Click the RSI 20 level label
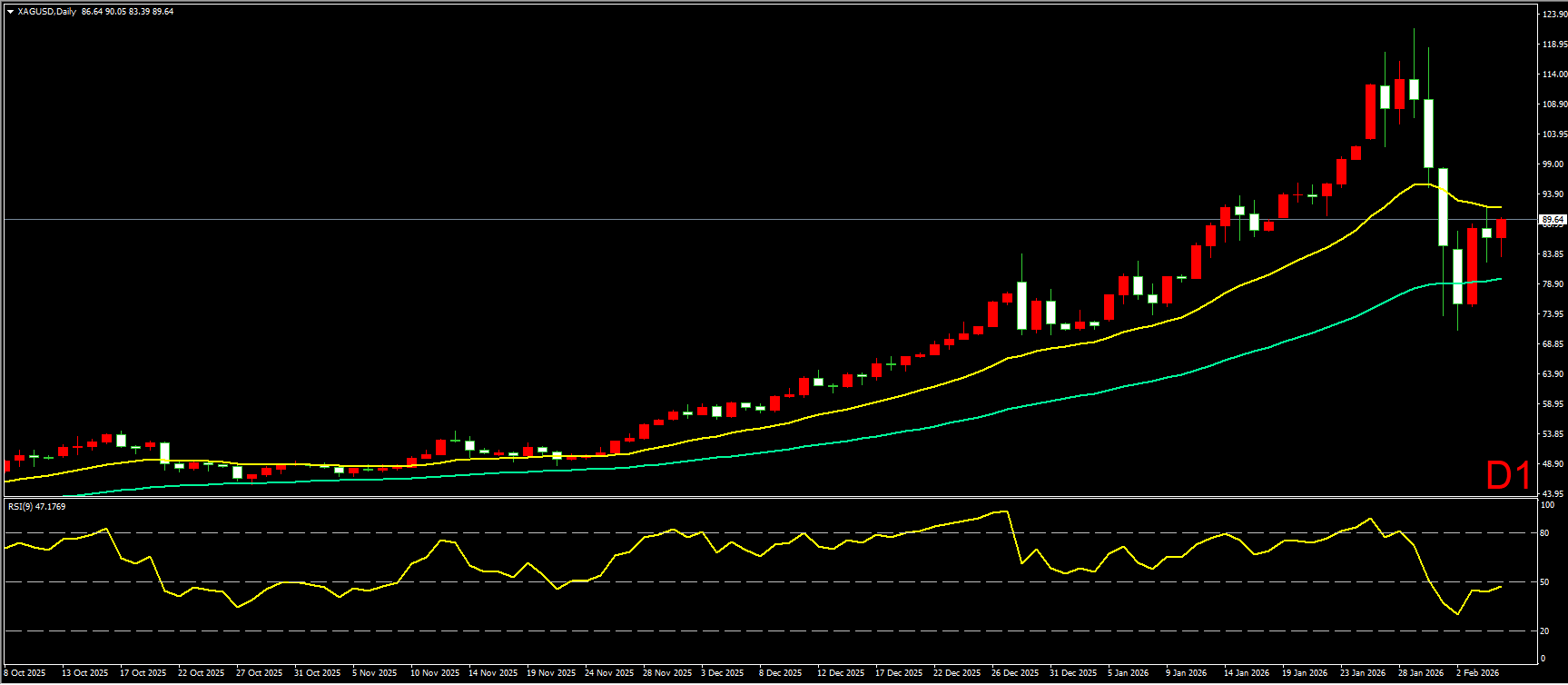Viewport: 1568px width, 685px height. [1545, 630]
